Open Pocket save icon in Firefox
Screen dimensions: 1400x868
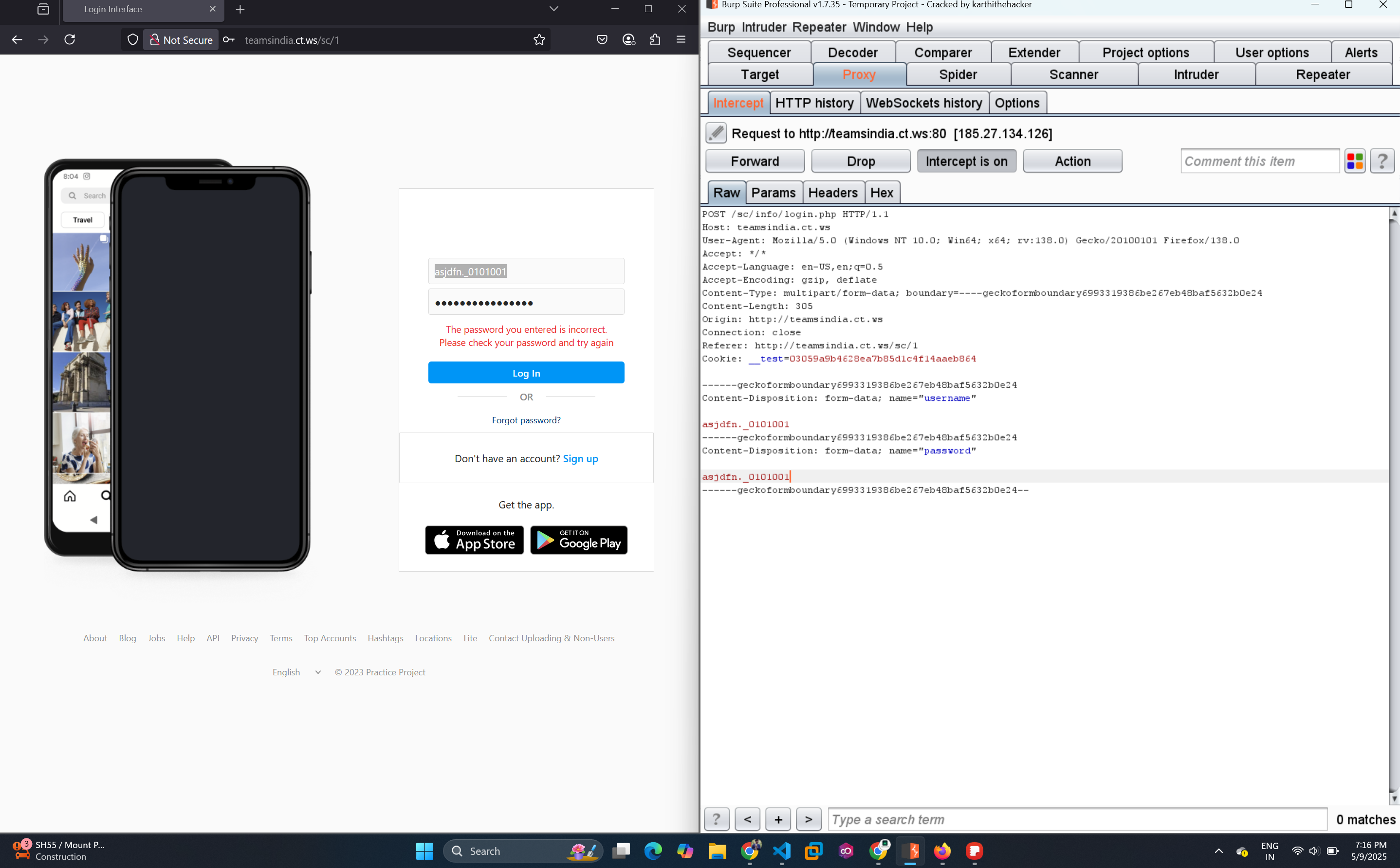point(602,39)
